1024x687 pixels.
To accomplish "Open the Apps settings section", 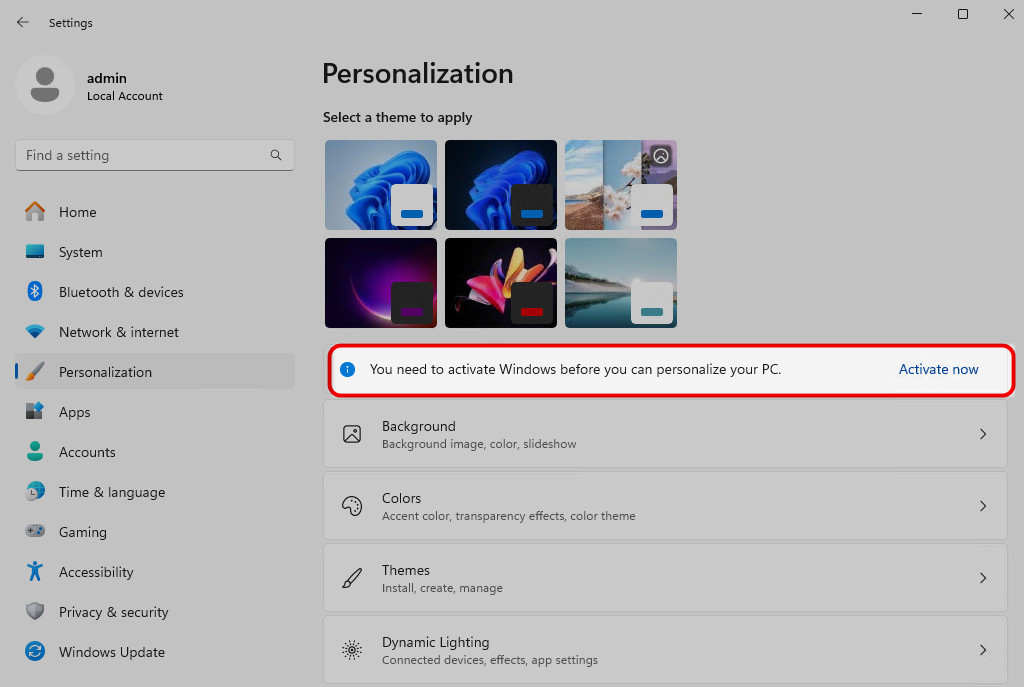I will pos(74,412).
